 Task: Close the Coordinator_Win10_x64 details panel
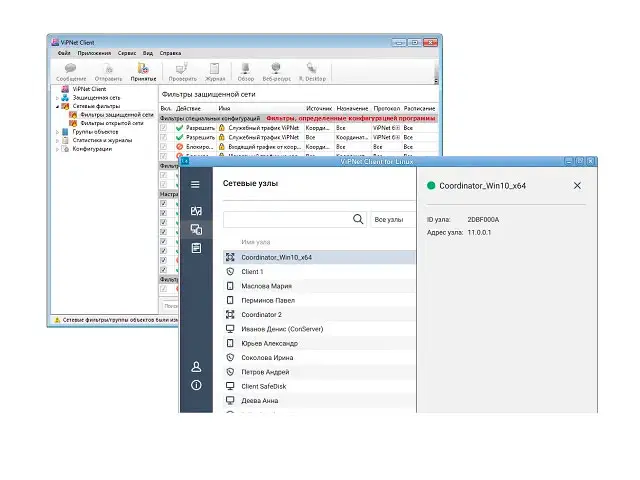pos(577,185)
